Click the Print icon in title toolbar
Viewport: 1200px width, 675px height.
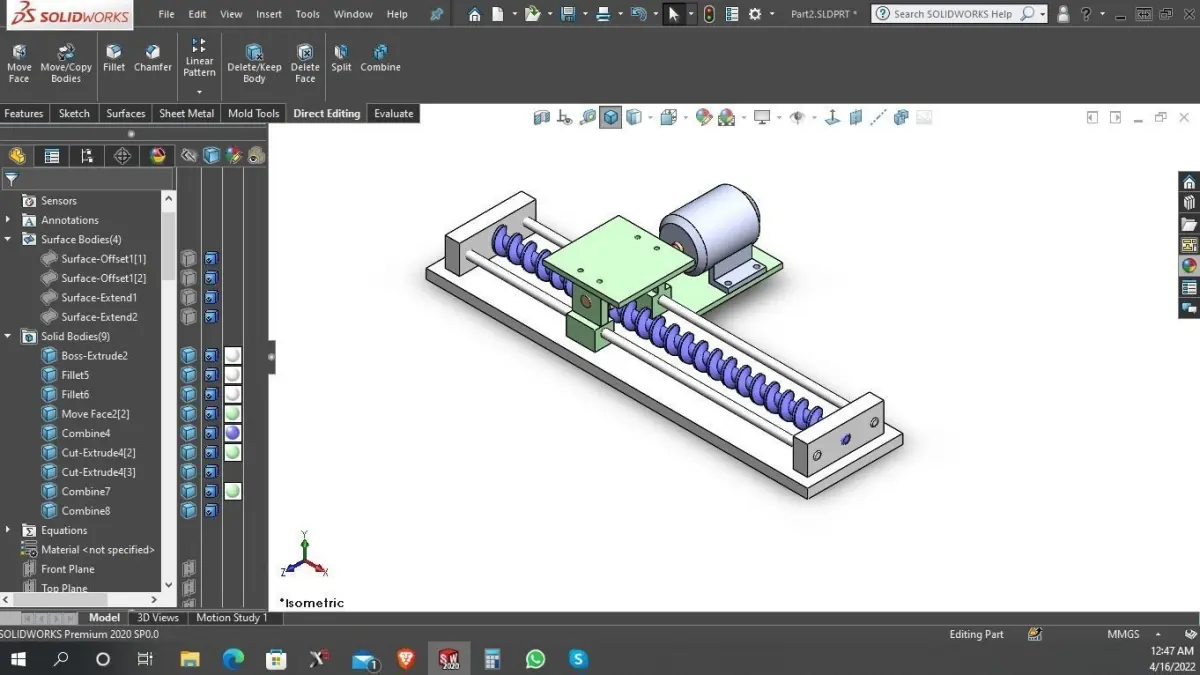(x=603, y=14)
